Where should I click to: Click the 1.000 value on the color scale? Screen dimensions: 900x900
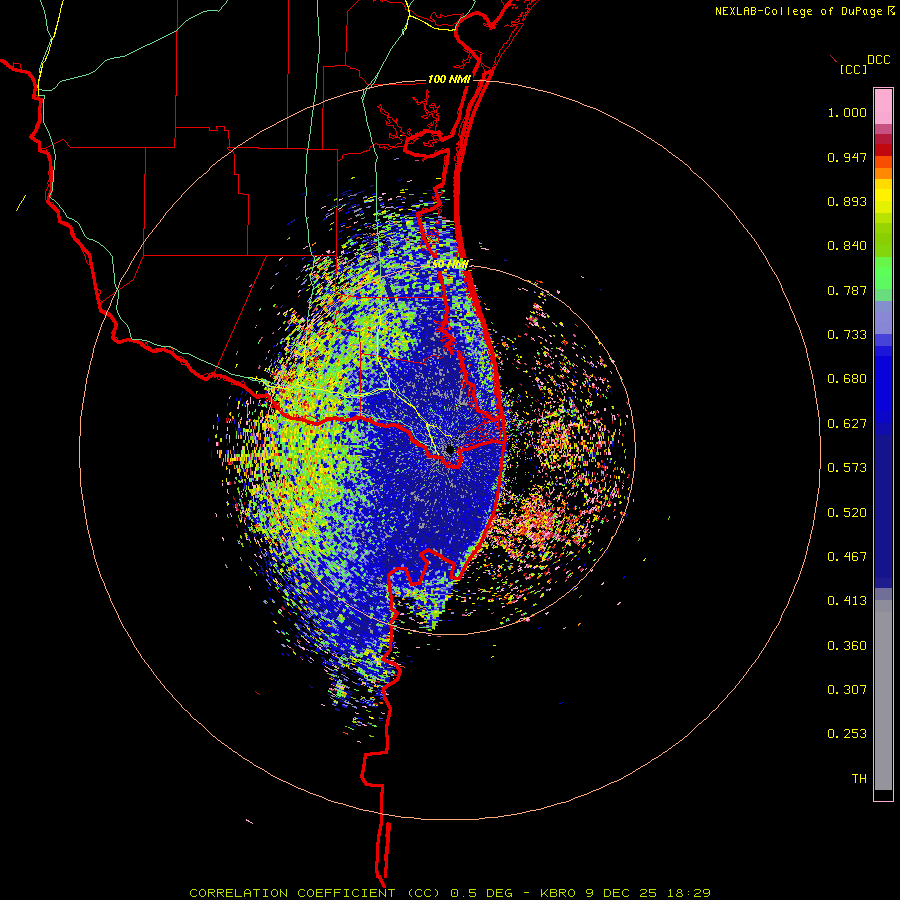[x=847, y=112]
